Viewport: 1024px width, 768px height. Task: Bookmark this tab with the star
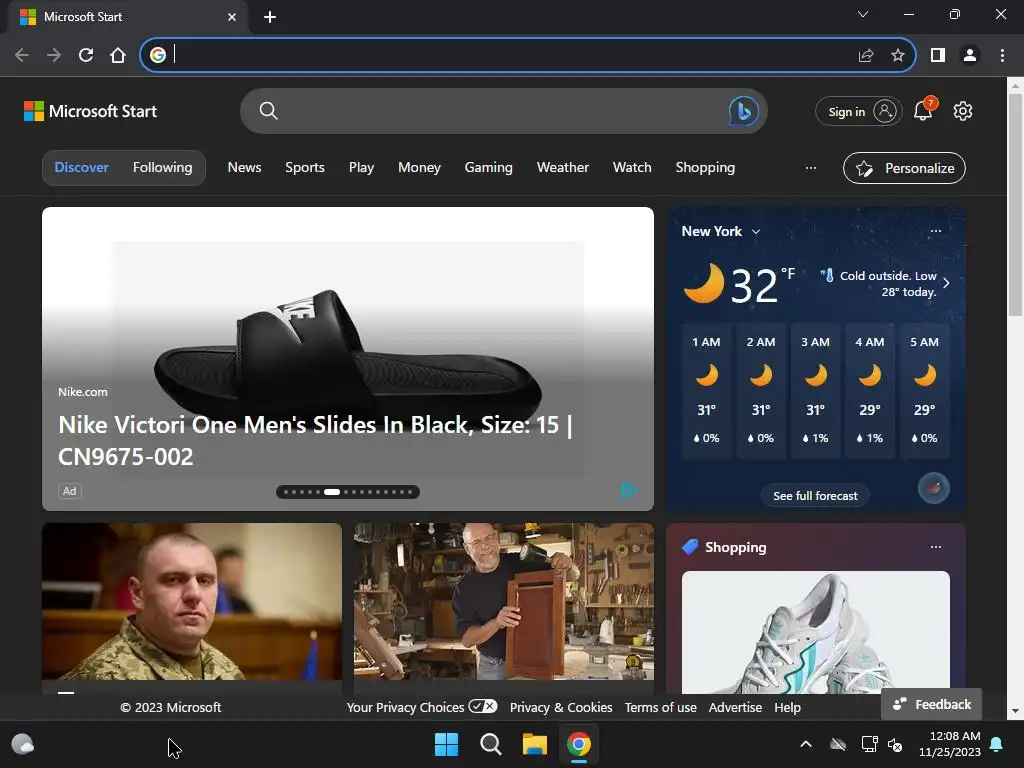(898, 56)
